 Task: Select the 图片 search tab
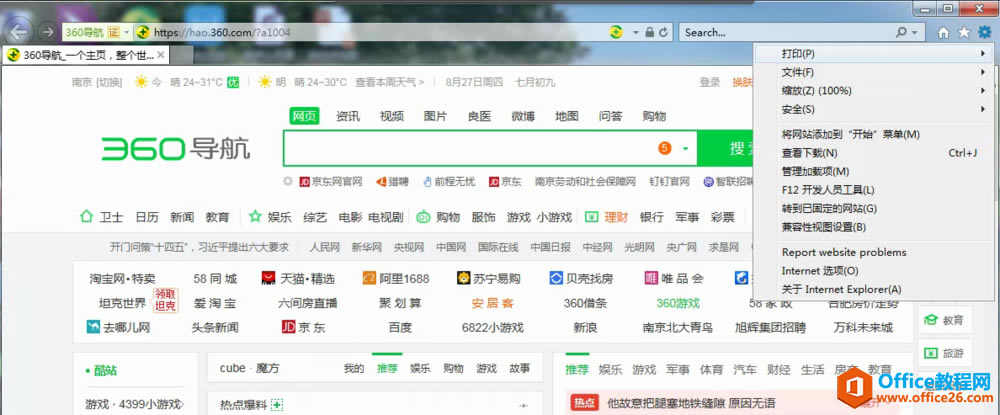point(436,116)
